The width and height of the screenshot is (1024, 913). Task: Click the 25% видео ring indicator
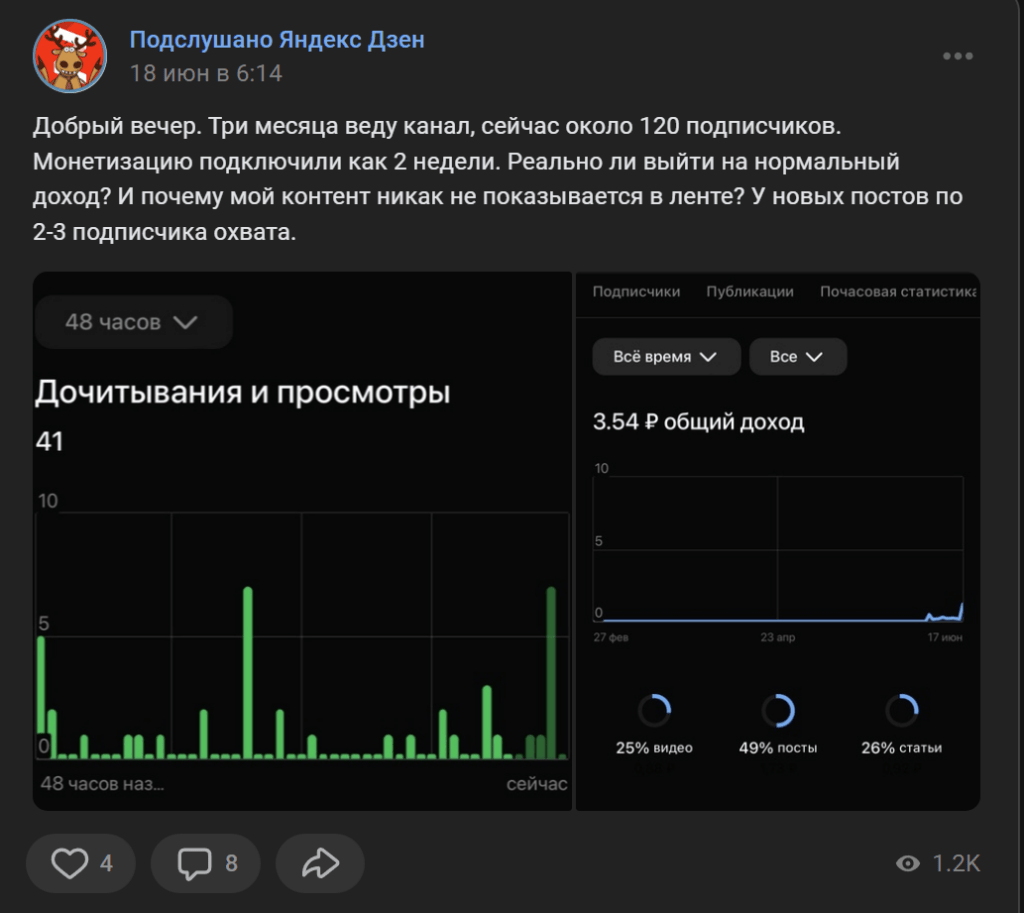(654, 711)
